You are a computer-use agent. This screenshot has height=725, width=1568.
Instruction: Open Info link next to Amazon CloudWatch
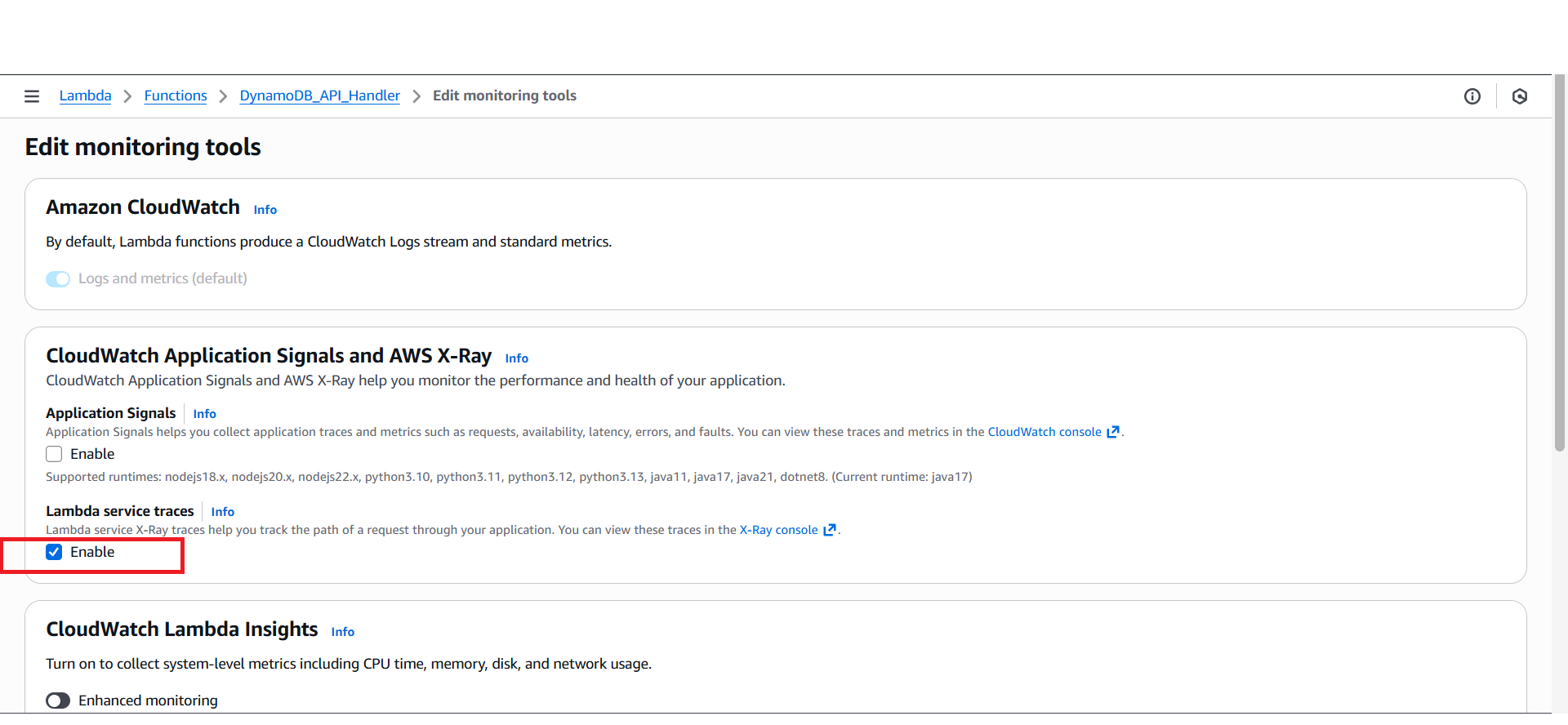(265, 210)
